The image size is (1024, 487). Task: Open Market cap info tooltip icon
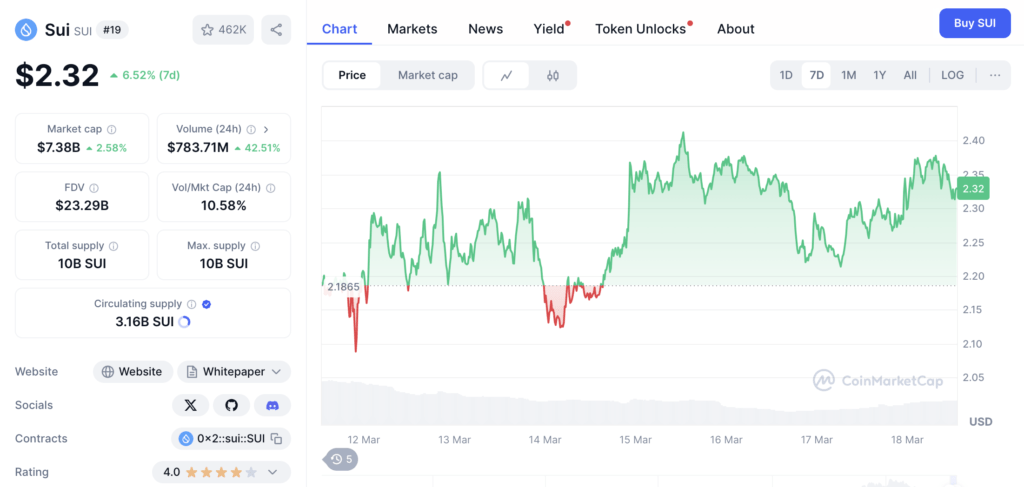(x=112, y=129)
